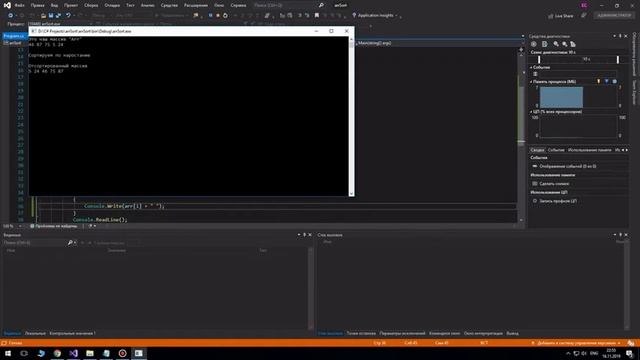
Task: Open the Debug (Отладка) menu
Action: click(112, 5)
